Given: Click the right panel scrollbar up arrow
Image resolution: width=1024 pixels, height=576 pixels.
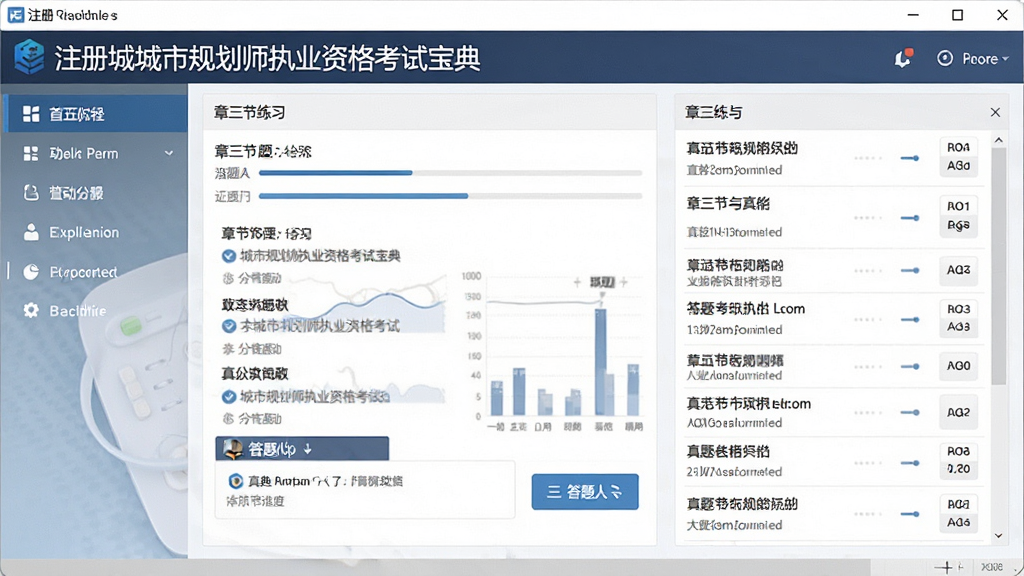Looking at the screenshot, I should pyautogui.click(x=998, y=140).
